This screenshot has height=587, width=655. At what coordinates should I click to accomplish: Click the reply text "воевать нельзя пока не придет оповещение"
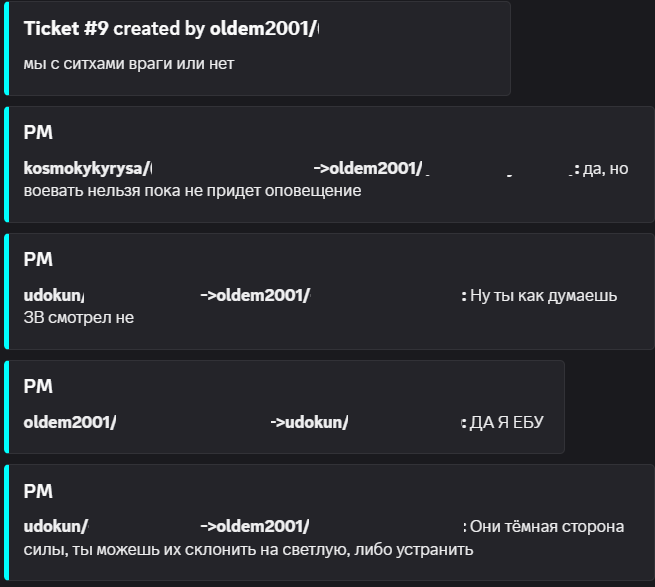point(192,190)
